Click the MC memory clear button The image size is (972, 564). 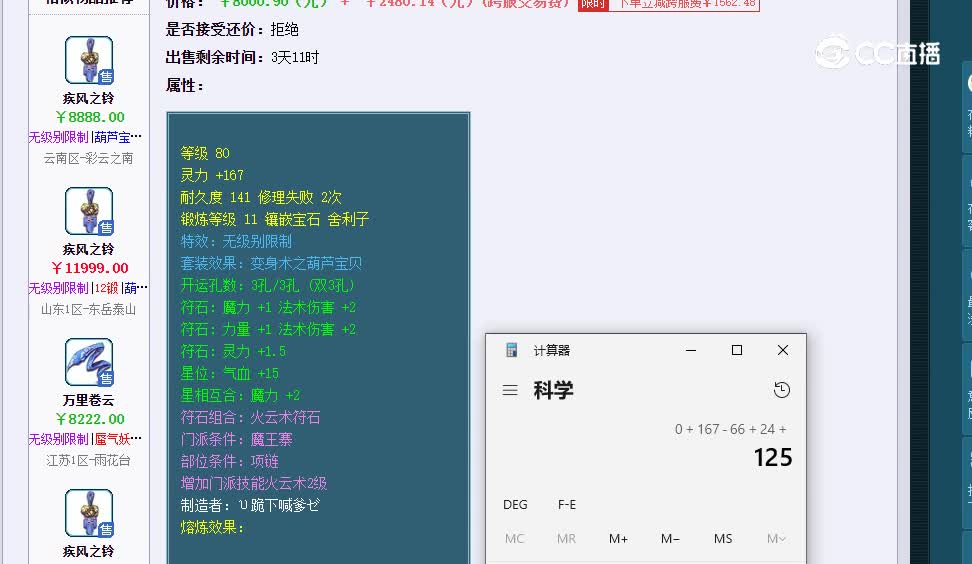point(515,539)
